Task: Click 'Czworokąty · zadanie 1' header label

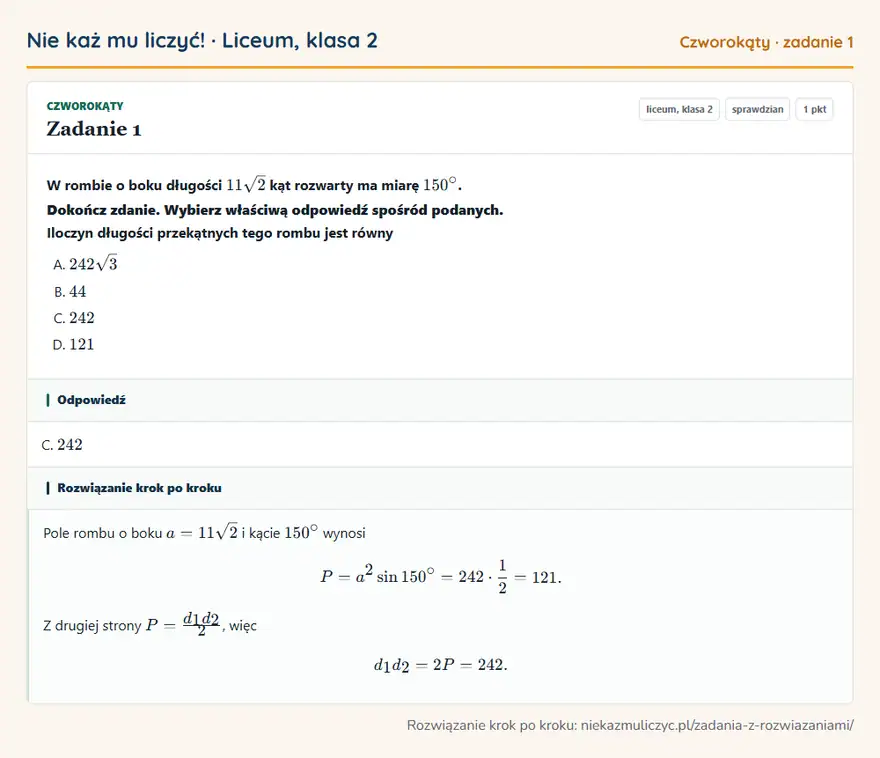Action: (766, 42)
